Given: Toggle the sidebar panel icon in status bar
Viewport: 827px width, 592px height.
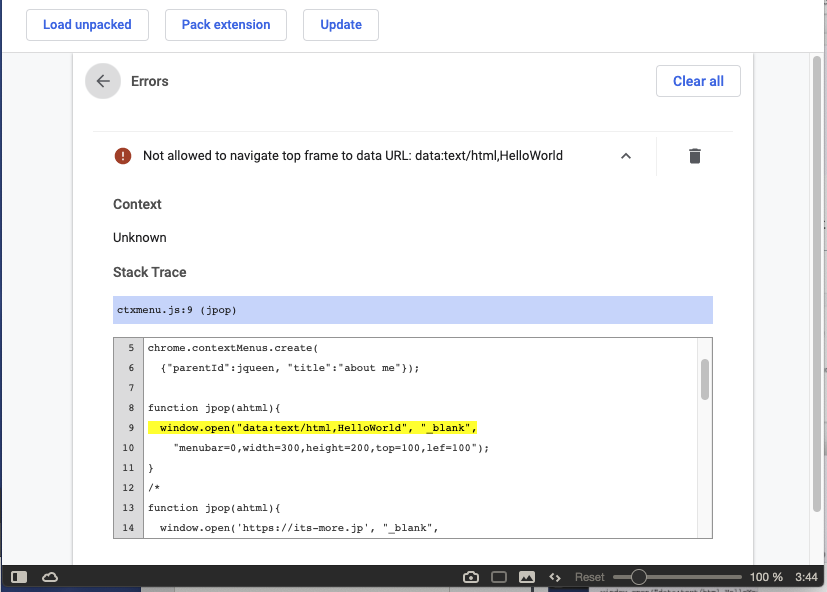Looking at the screenshot, I should click(x=18, y=577).
